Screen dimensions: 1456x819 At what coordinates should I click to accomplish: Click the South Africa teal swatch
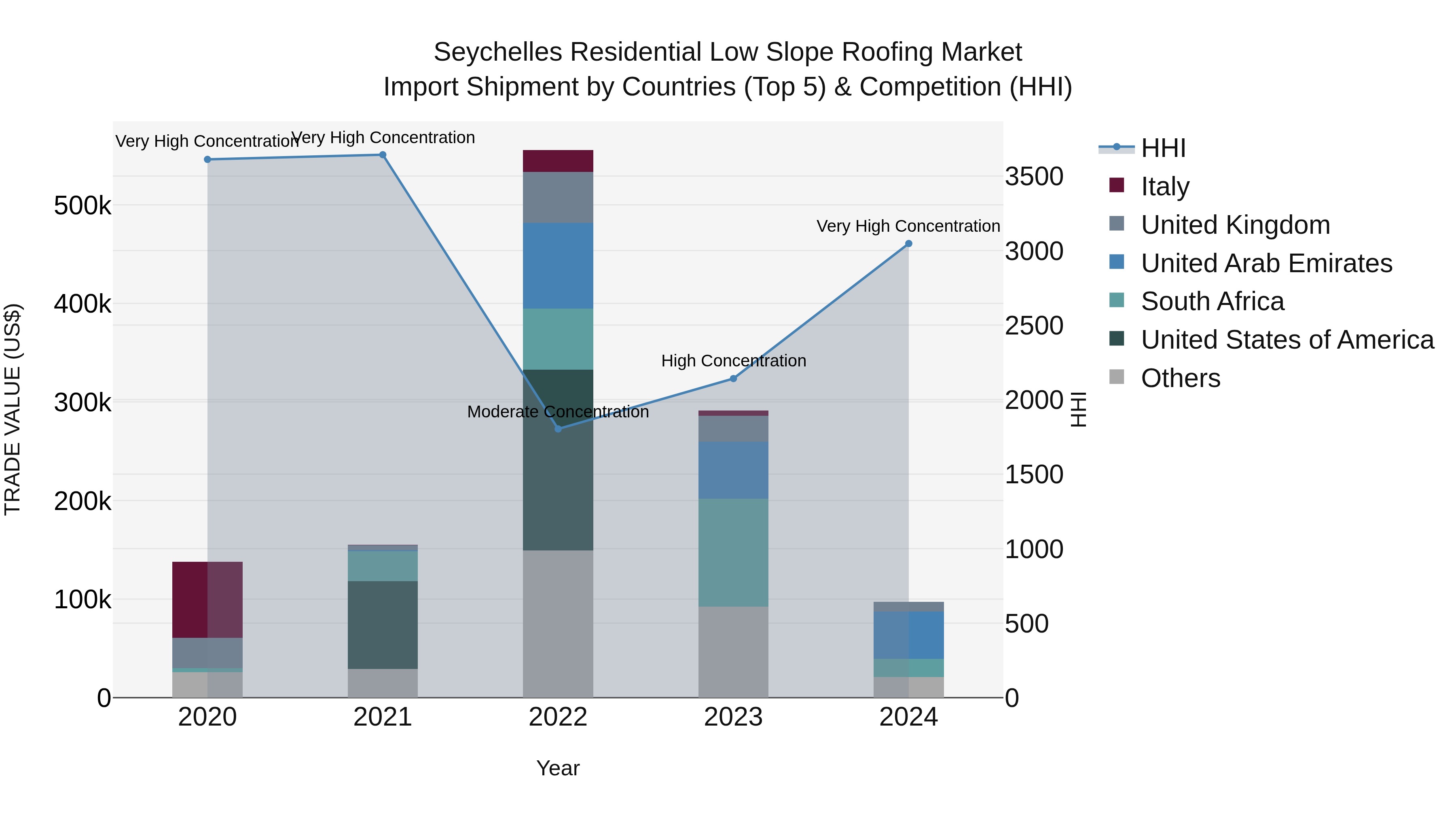[1116, 300]
